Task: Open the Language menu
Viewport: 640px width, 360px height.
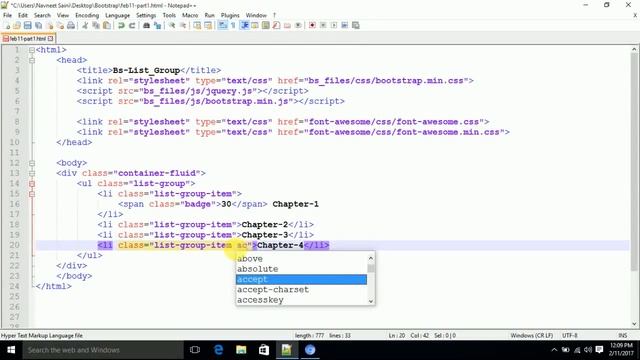Action: coord(117,15)
